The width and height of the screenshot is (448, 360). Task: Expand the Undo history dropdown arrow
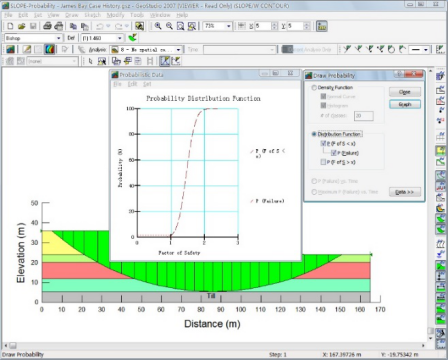(108, 26)
